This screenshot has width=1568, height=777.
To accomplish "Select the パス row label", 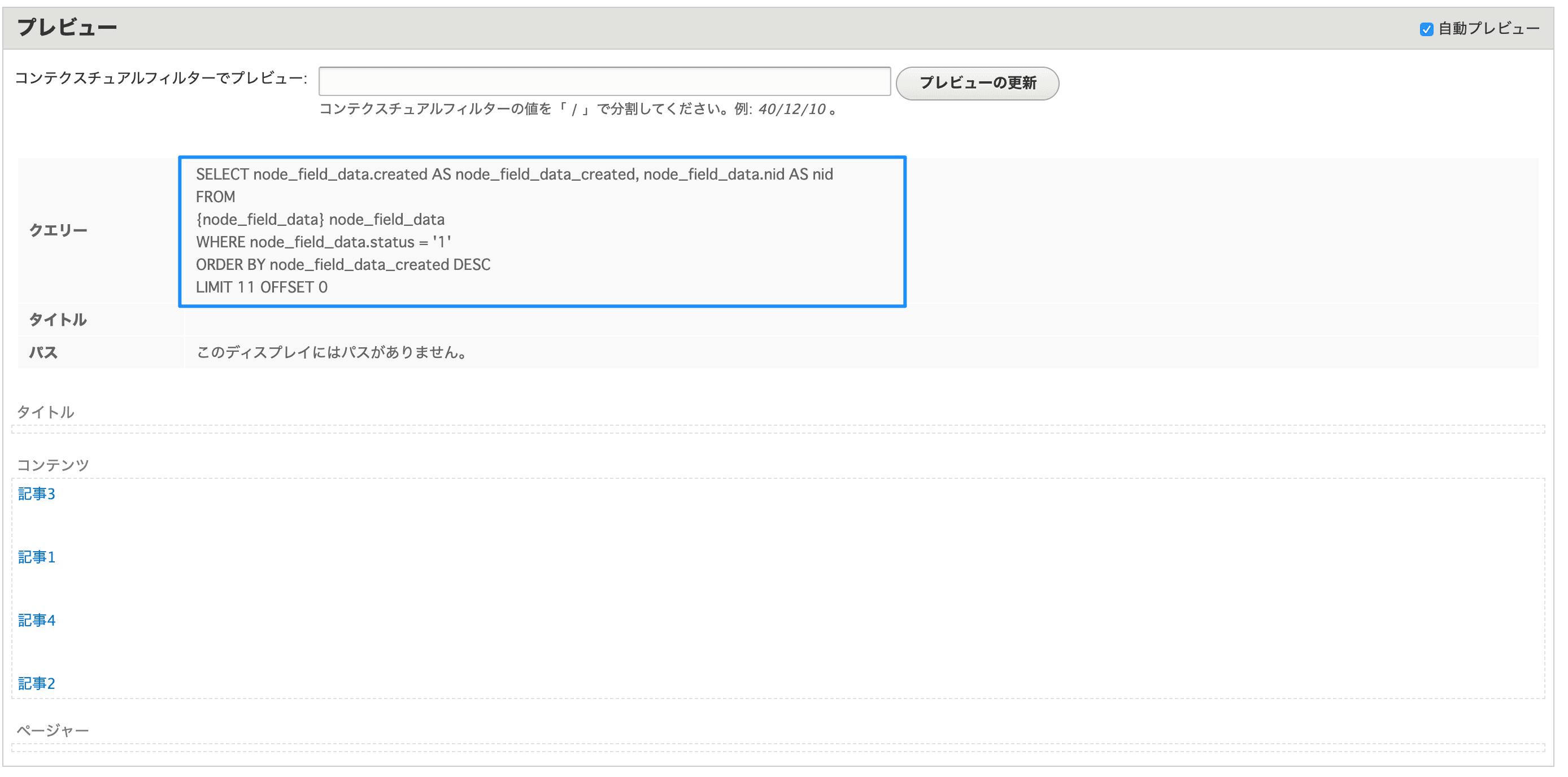I will [x=43, y=352].
